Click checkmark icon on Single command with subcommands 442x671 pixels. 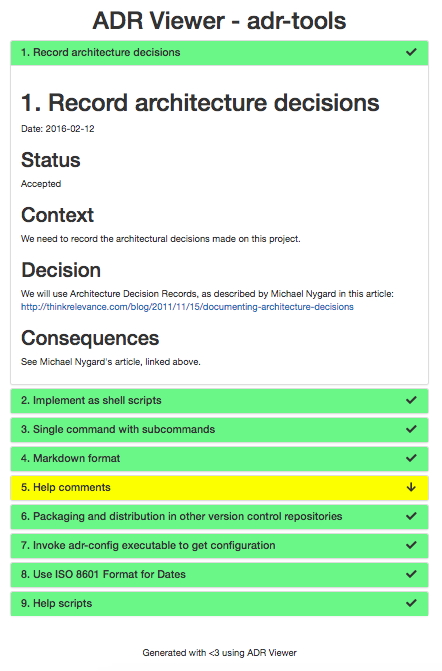click(x=411, y=429)
